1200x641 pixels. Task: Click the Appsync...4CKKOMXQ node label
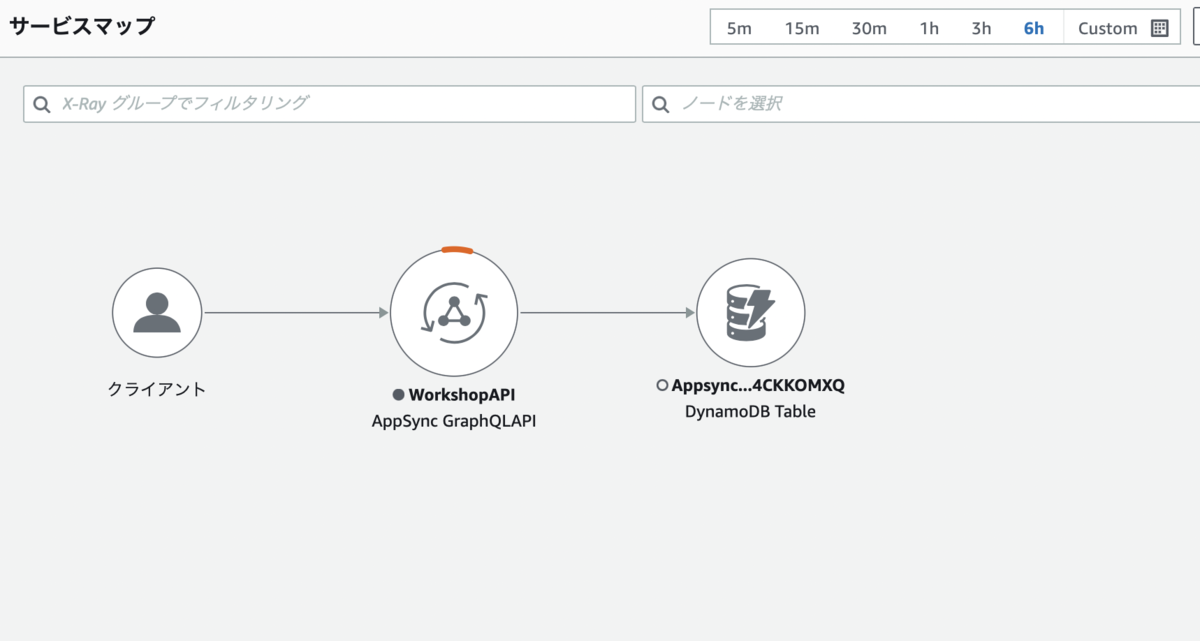(x=758, y=385)
